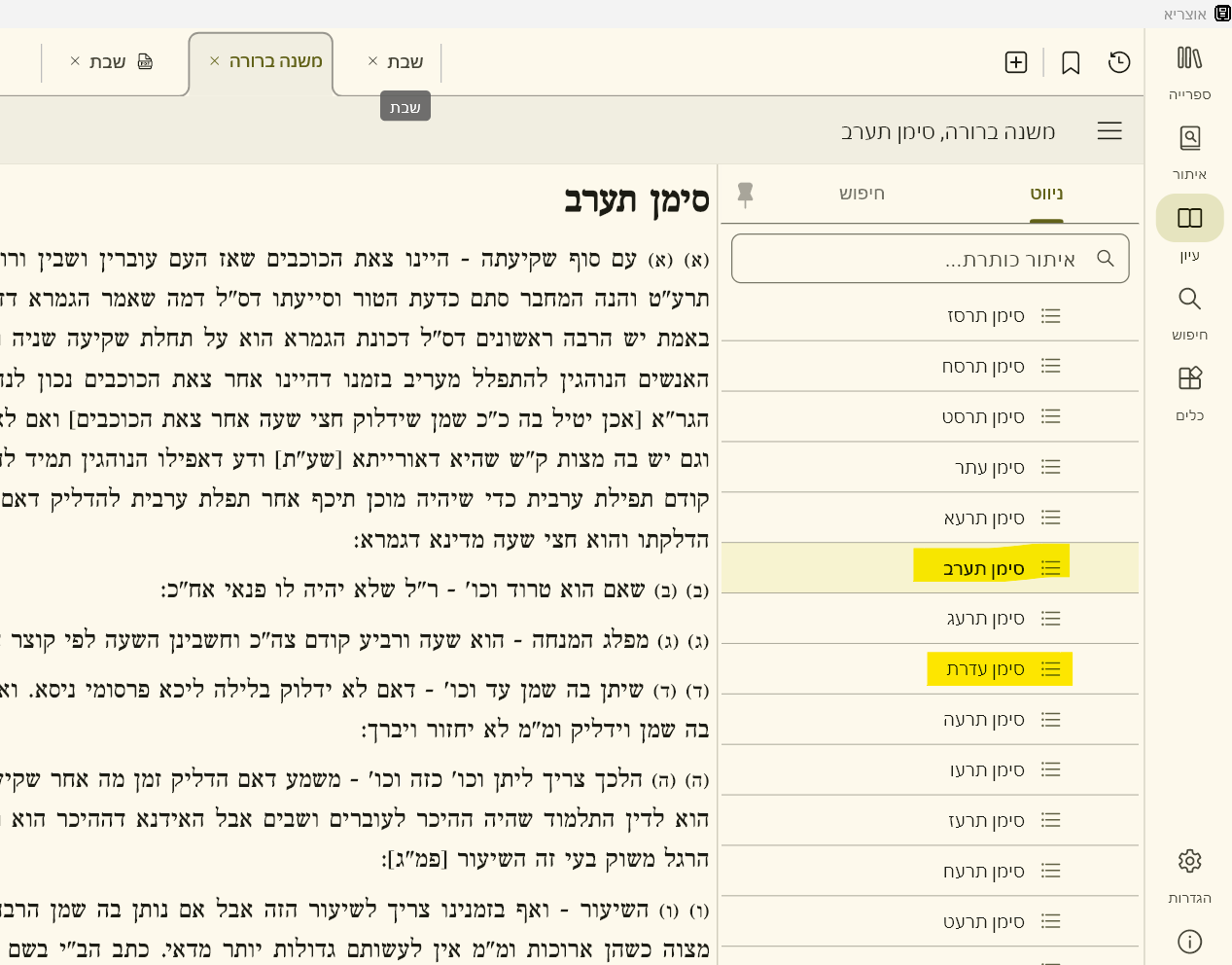This screenshot has height=965, width=1232.
Task: Toggle the pin icon on navigation panel
Action: [746, 195]
